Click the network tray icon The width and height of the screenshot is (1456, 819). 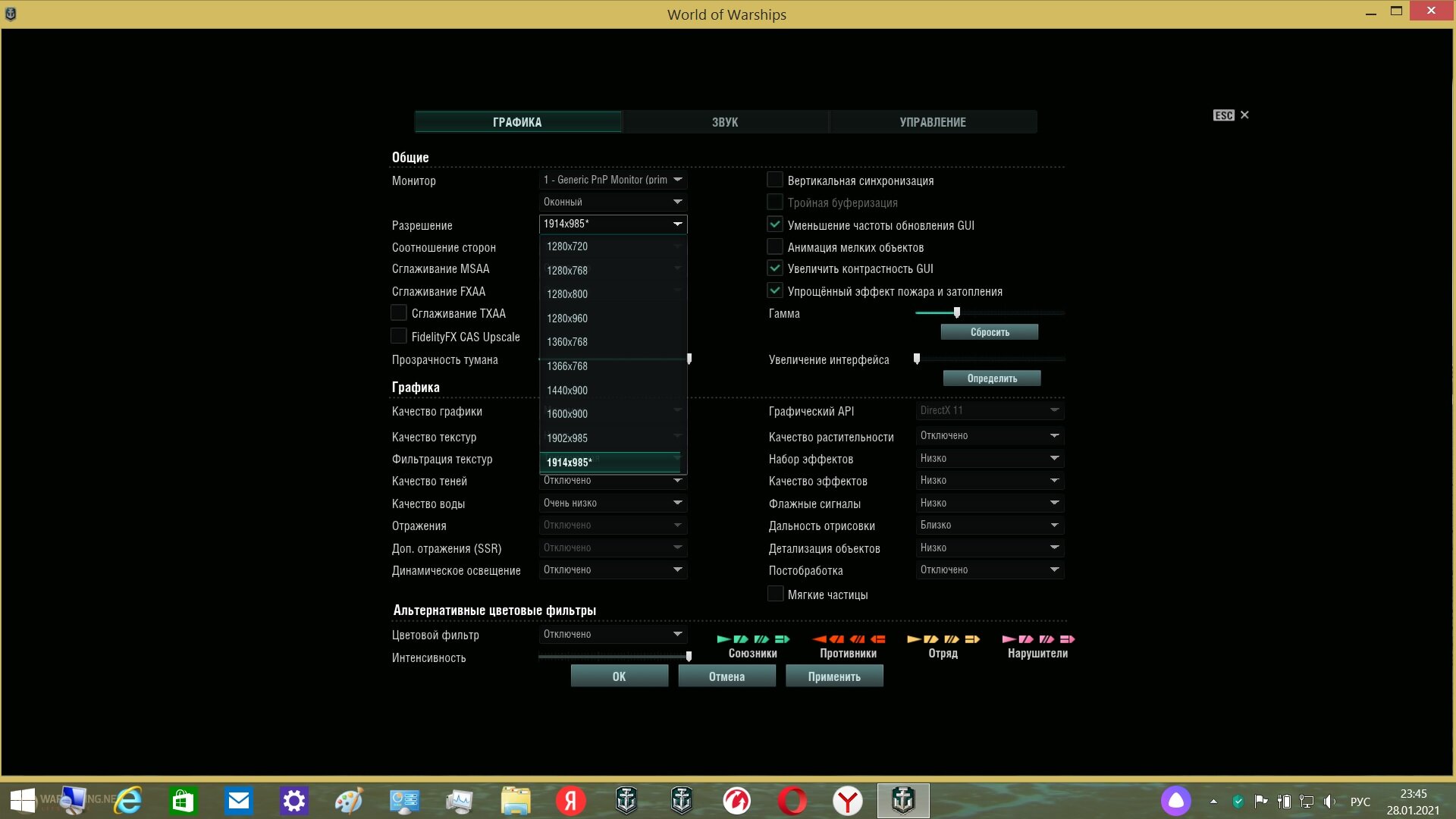(x=1307, y=802)
